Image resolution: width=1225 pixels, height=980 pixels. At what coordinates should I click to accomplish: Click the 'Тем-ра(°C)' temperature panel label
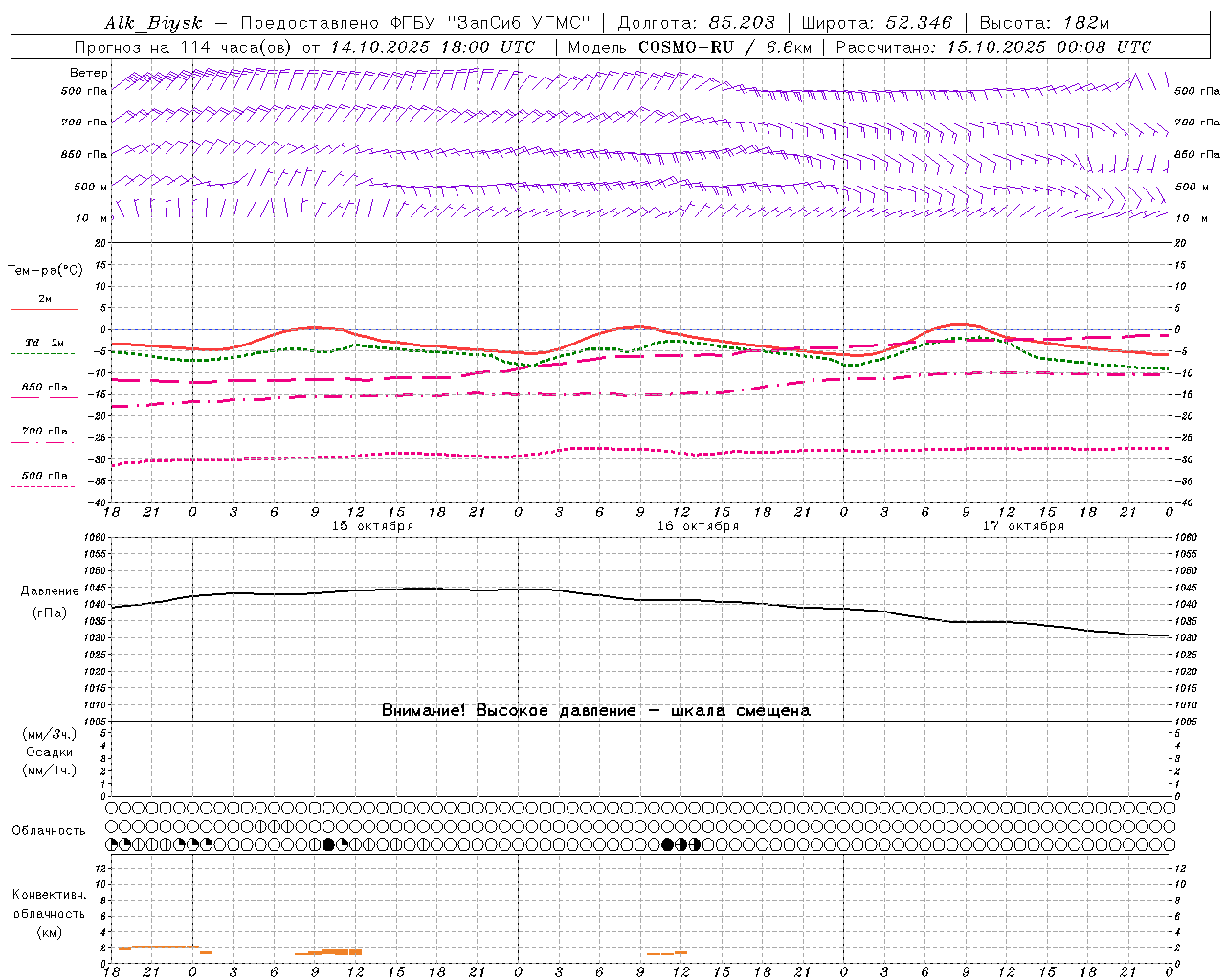click(45, 271)
